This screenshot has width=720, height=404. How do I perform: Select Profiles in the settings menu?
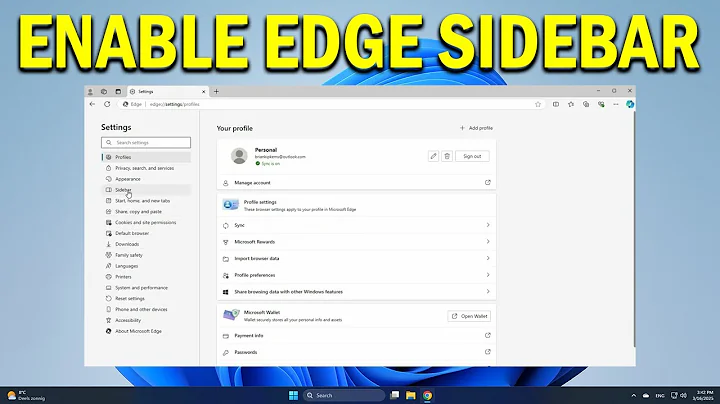point(146,157)
